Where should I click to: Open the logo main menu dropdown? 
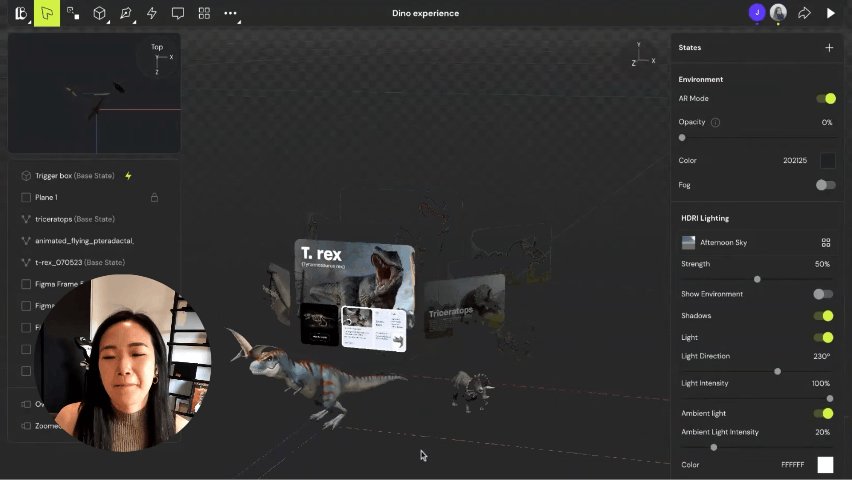pyautogui.click(x=19, y=13)
